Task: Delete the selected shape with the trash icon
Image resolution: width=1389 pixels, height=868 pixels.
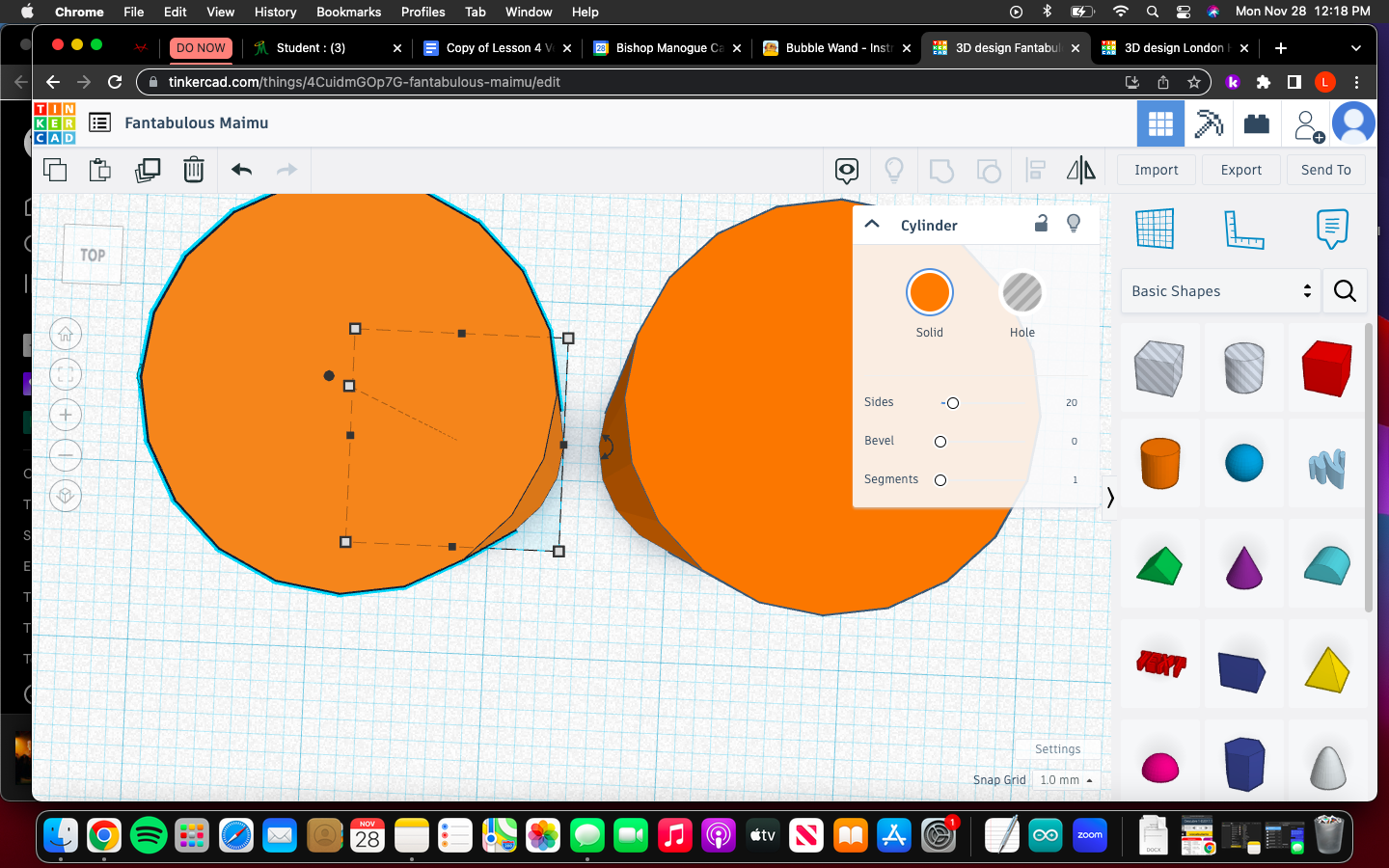Action: click(194, 171)
